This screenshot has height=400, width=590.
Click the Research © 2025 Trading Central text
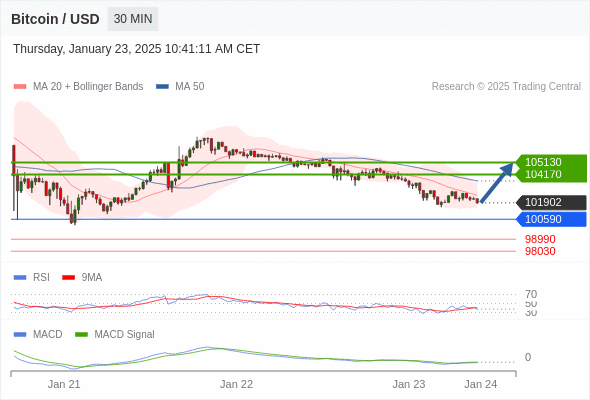(x=506, y=87)
